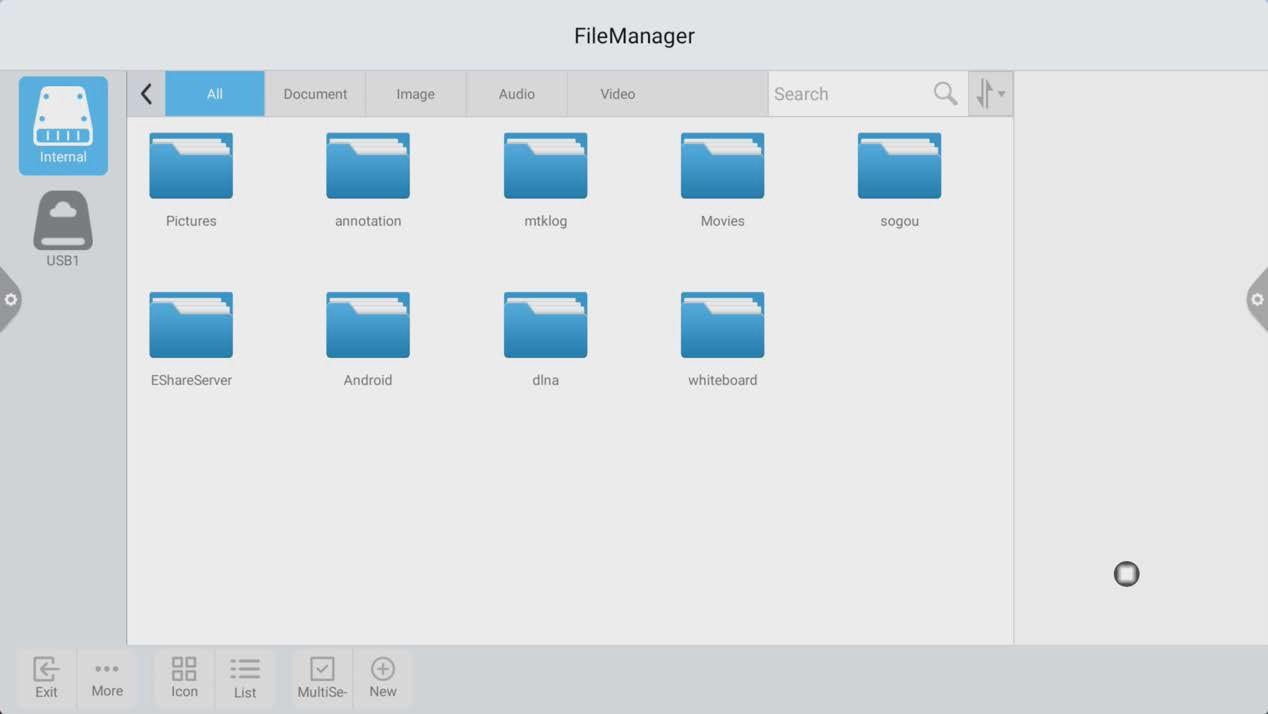This screenshot has height=714, width=1268.
Task: Exit the FileManager app
Action: pos(46,678)
